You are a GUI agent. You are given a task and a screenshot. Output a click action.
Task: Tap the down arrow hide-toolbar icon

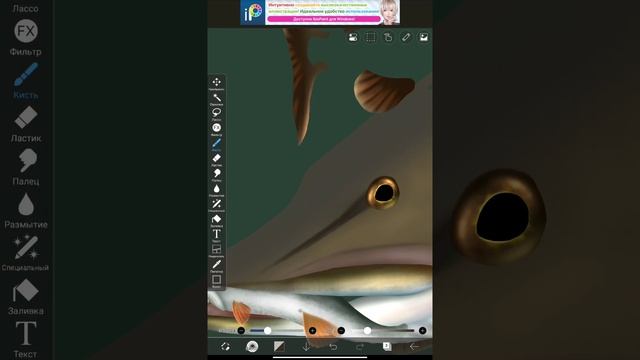tap(306, 347)
